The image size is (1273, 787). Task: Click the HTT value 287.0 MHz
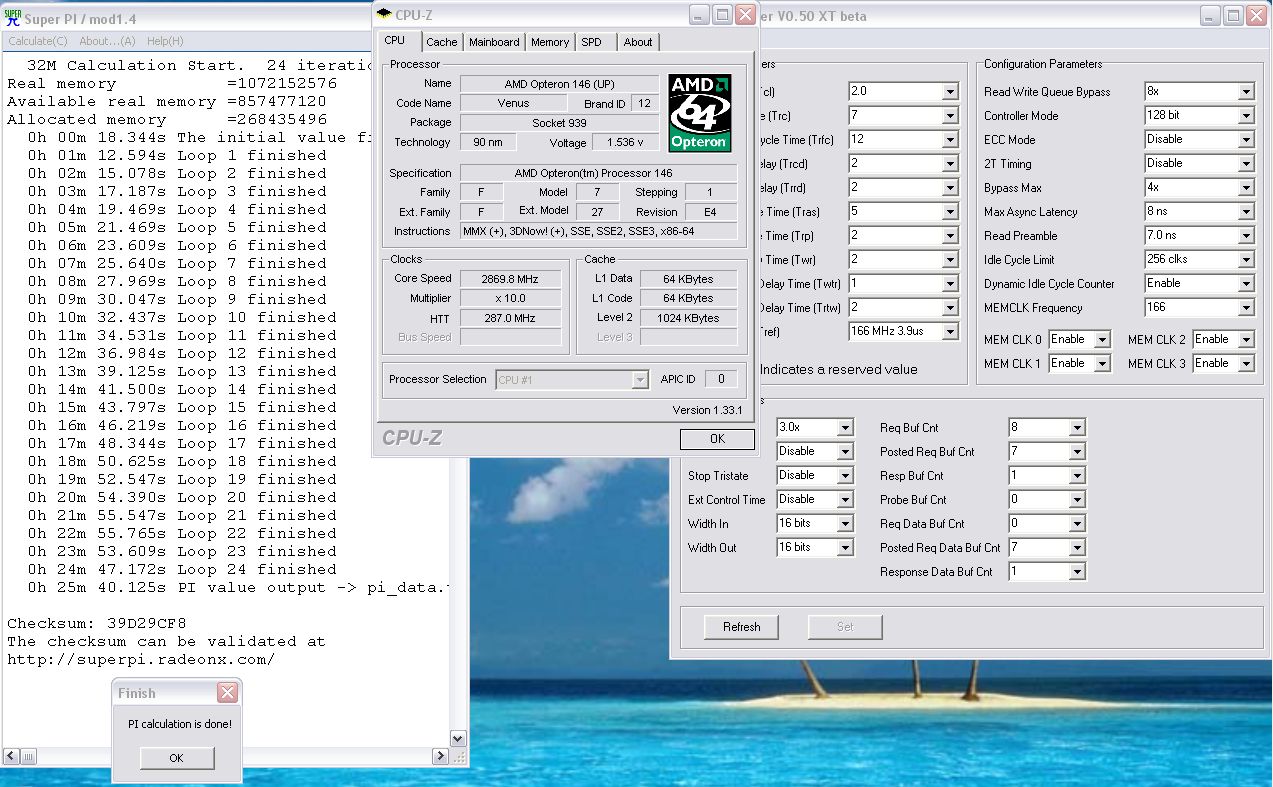click(x=510, y=317)
